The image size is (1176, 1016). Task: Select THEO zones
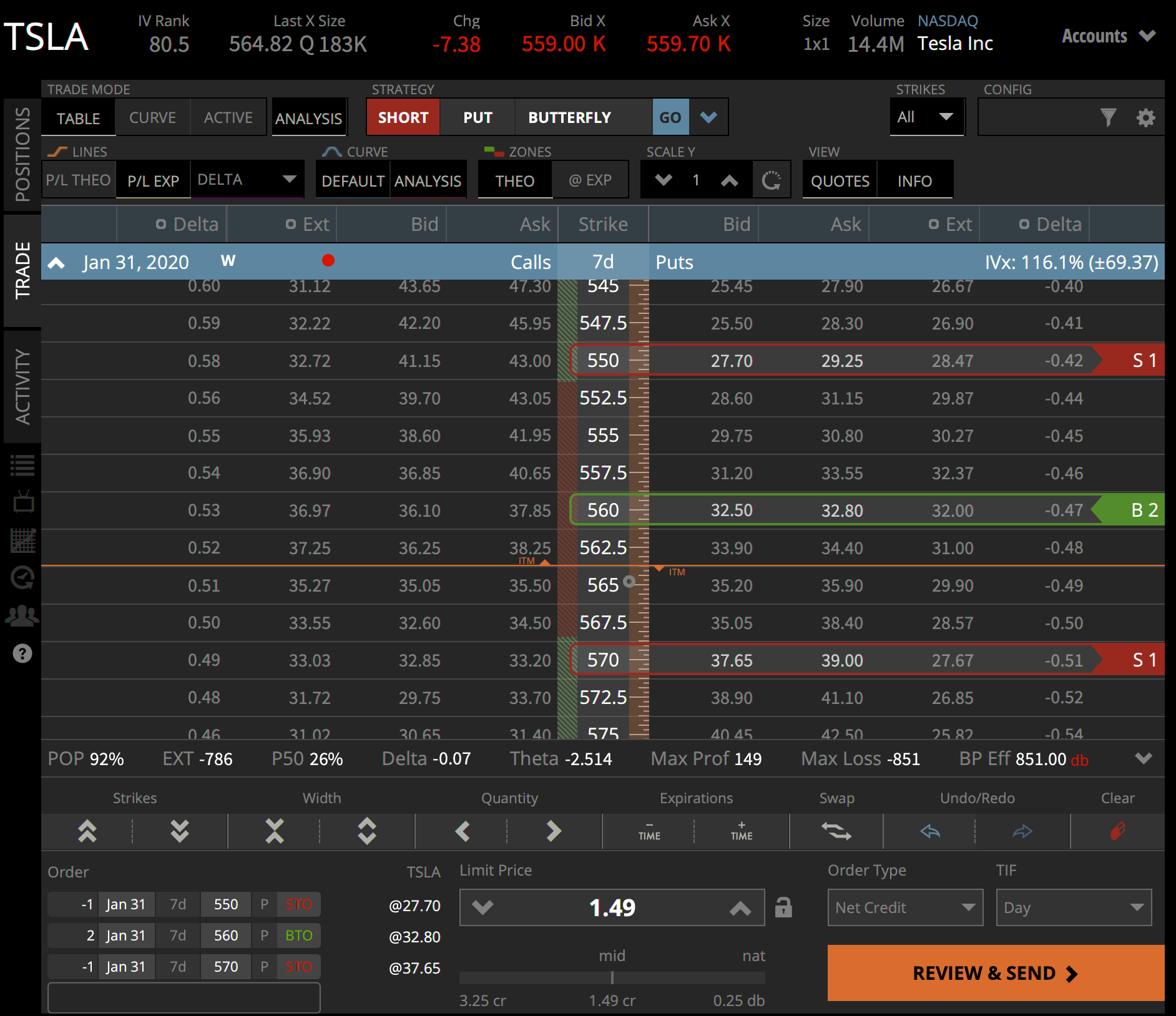[515, 180]
